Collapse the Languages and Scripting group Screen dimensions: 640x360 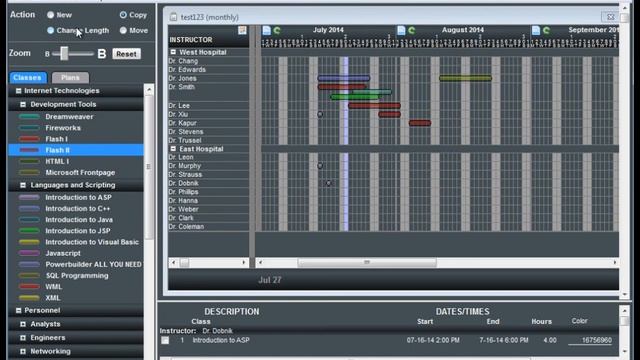pyautogui.click(x=23, y=185)
